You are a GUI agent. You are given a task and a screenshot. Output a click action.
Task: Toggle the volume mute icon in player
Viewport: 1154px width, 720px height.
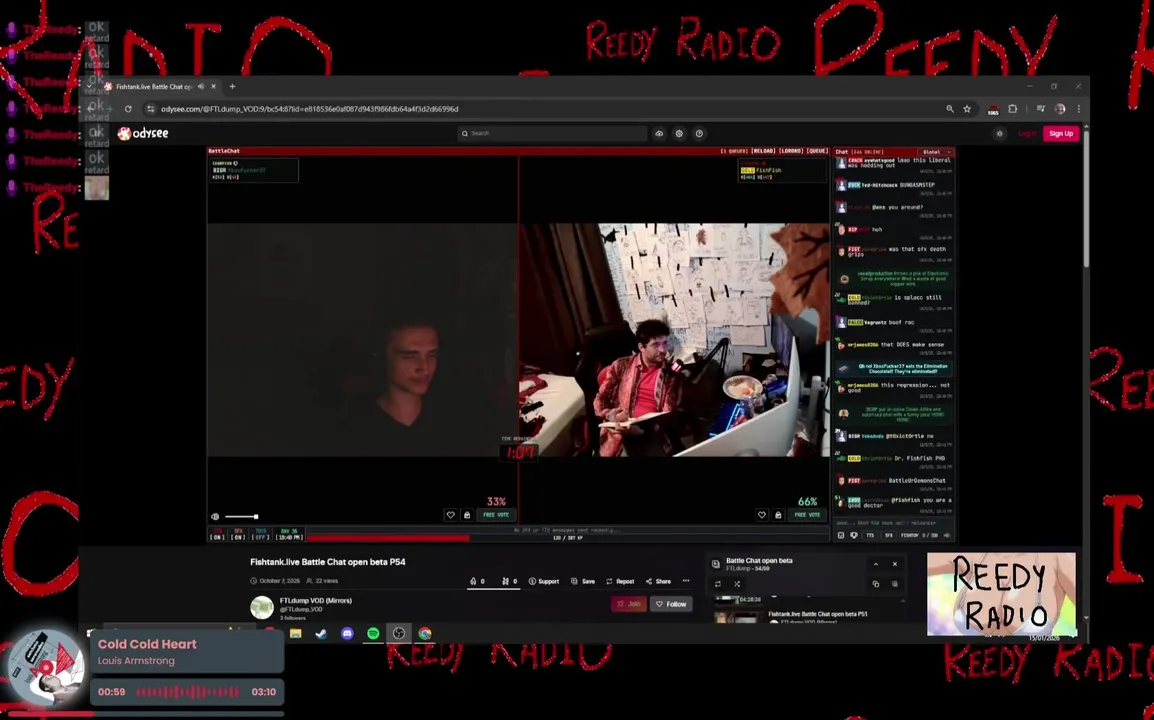tap(215, 517)
